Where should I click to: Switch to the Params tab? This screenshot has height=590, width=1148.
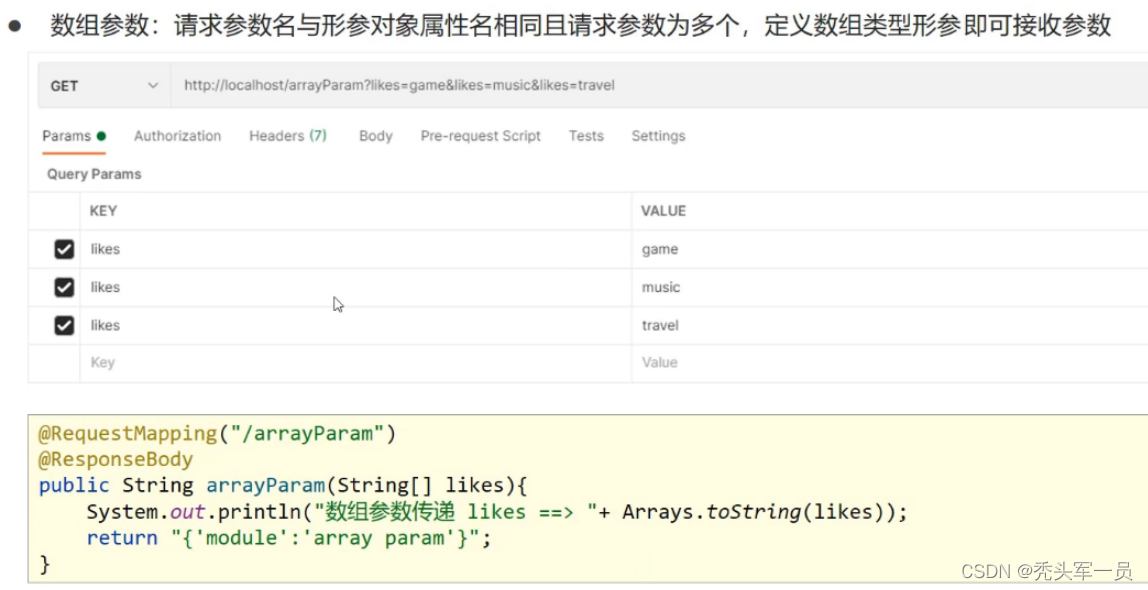[x=68, y=136]
